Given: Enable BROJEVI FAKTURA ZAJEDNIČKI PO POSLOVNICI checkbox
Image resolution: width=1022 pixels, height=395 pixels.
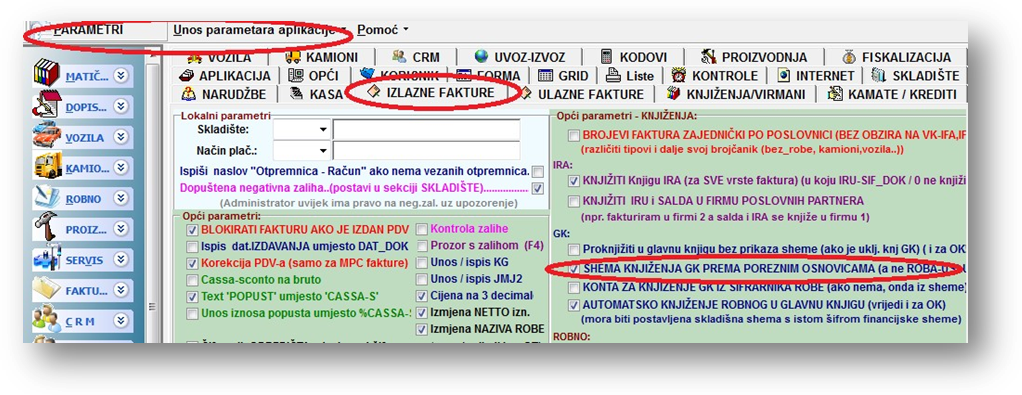Looking at the screenshot, I should (574, 136).
